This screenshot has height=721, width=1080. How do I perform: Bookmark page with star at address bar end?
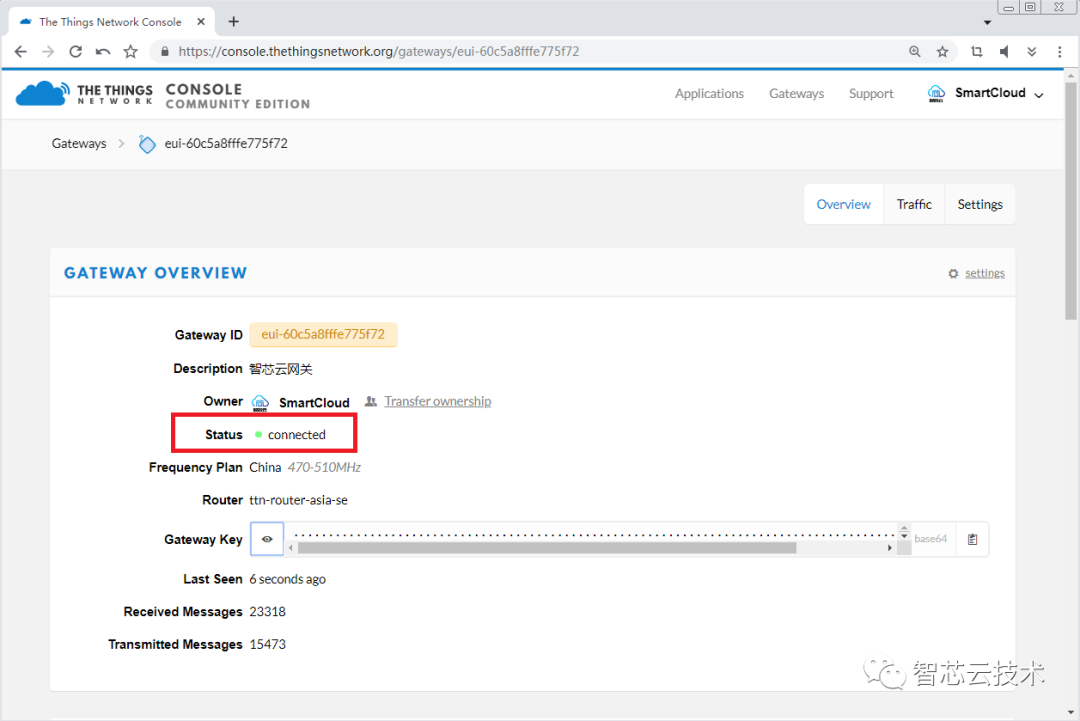point(942,52)
